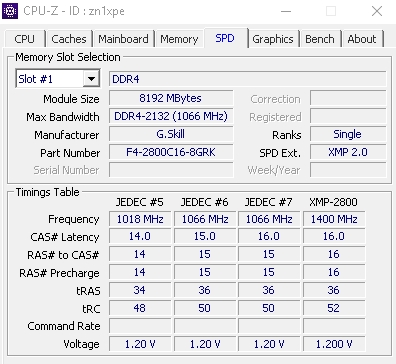Click the 14.0 CAS# Latency cell
The width and height of the screenshot is (396, 364).
(x=140, y=236)
